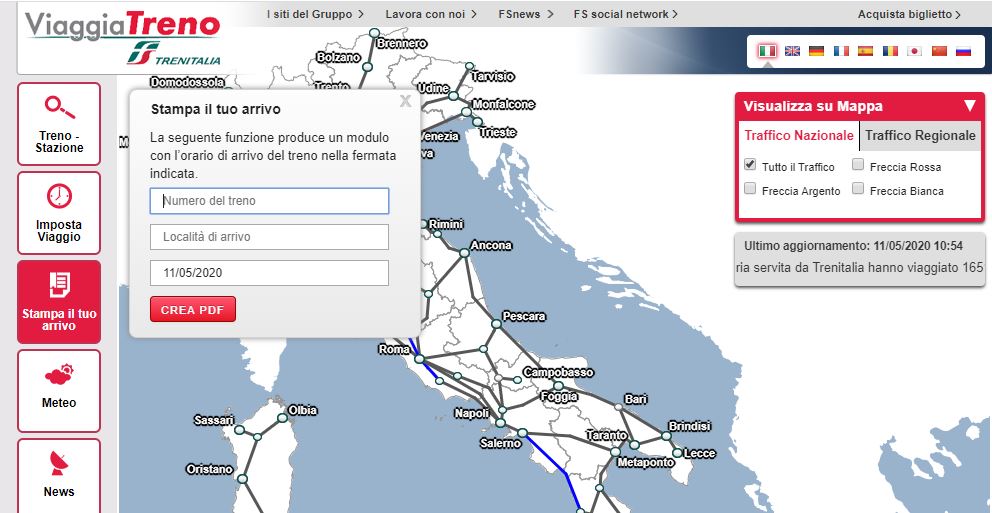This screenshot has height=513, width=992.
Task: Focus the Località di arrivo field
Action: 270,237
